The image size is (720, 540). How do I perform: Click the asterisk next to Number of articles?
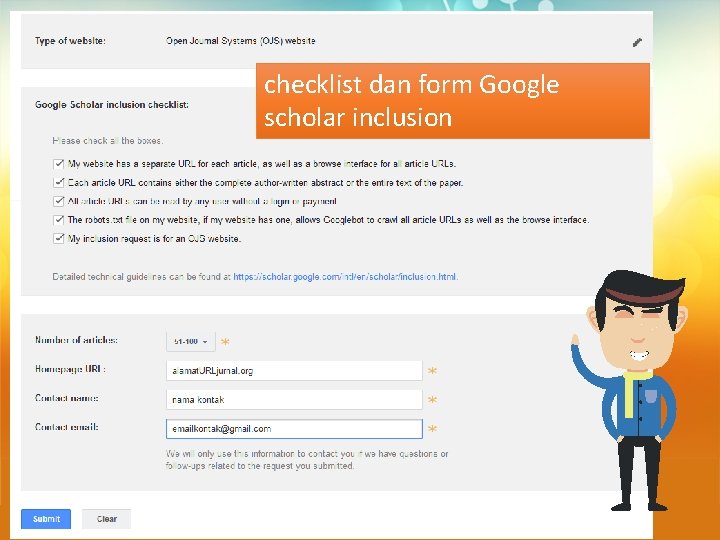click(225, 343)
